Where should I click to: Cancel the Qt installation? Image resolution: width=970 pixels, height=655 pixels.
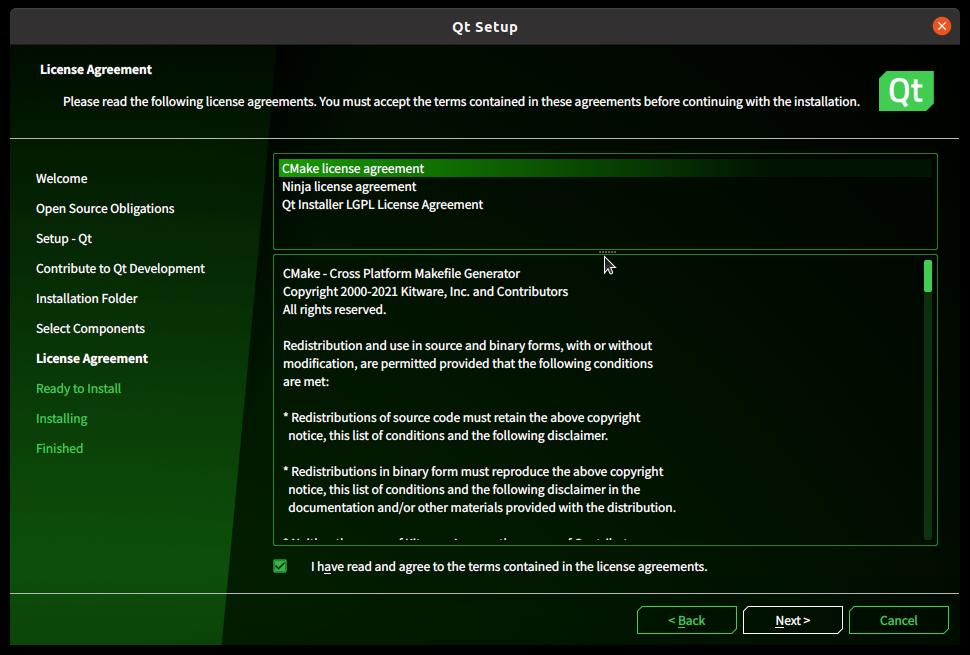898,620
